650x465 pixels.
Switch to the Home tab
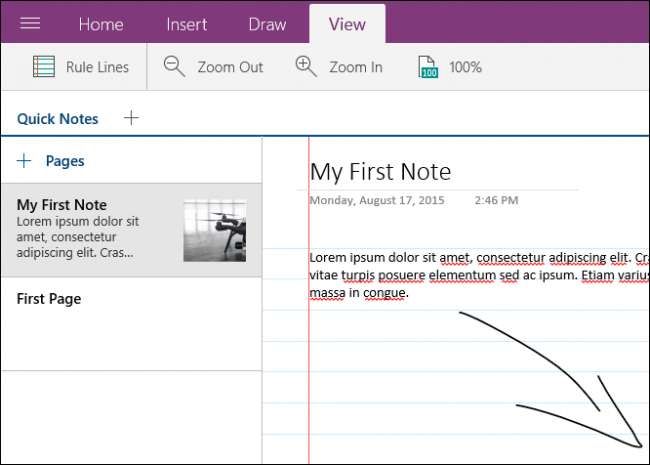101,24
